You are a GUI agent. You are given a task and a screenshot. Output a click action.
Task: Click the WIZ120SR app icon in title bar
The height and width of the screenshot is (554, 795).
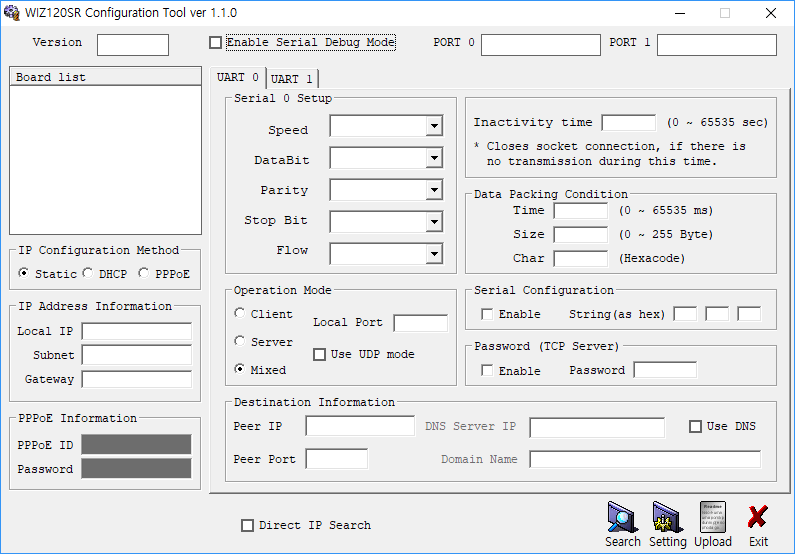tap(12, 13)
